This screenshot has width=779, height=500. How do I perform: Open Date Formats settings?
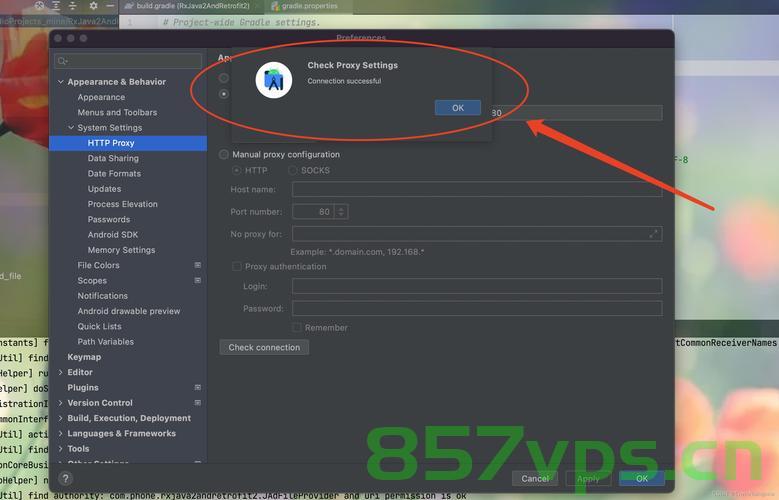pyautogui.click(x=114, y=173)
